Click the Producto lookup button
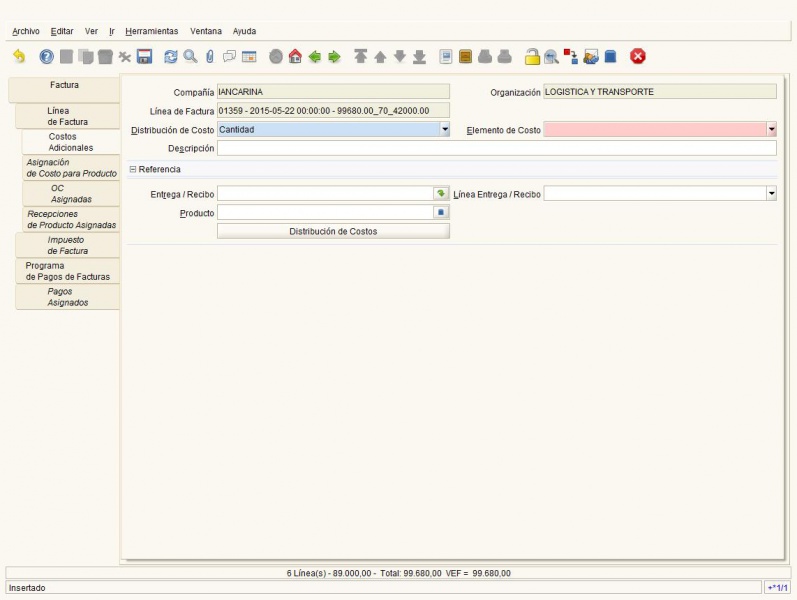Image resolution: width=797 pixels, height=600 pixels. click(x=441, y=213)
